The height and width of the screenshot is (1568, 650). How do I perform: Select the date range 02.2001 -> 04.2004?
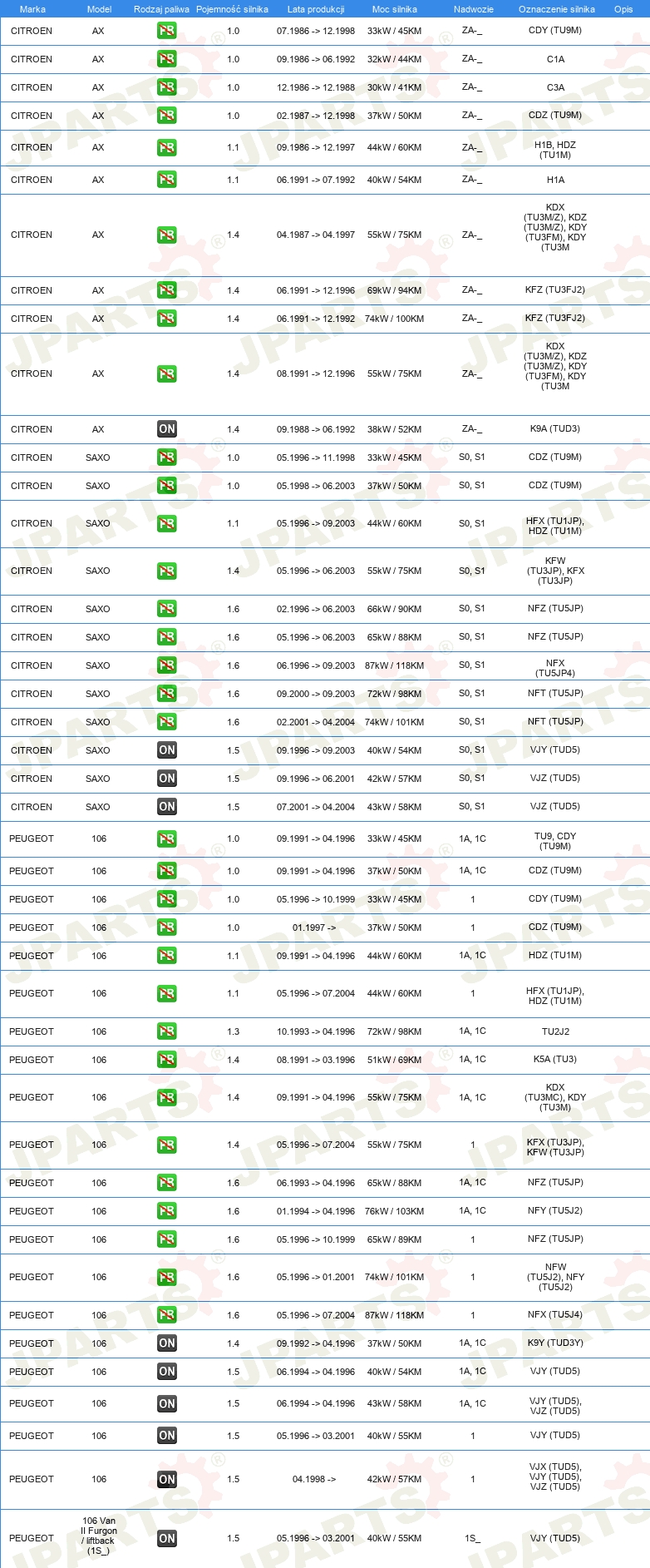pyautogui.click(x=316, y=722)
